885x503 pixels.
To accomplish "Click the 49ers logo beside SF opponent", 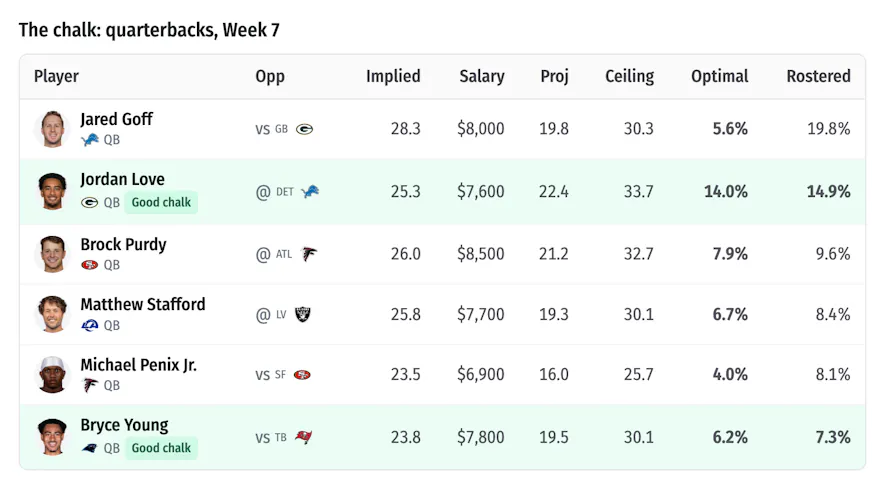I will point(303,375).
